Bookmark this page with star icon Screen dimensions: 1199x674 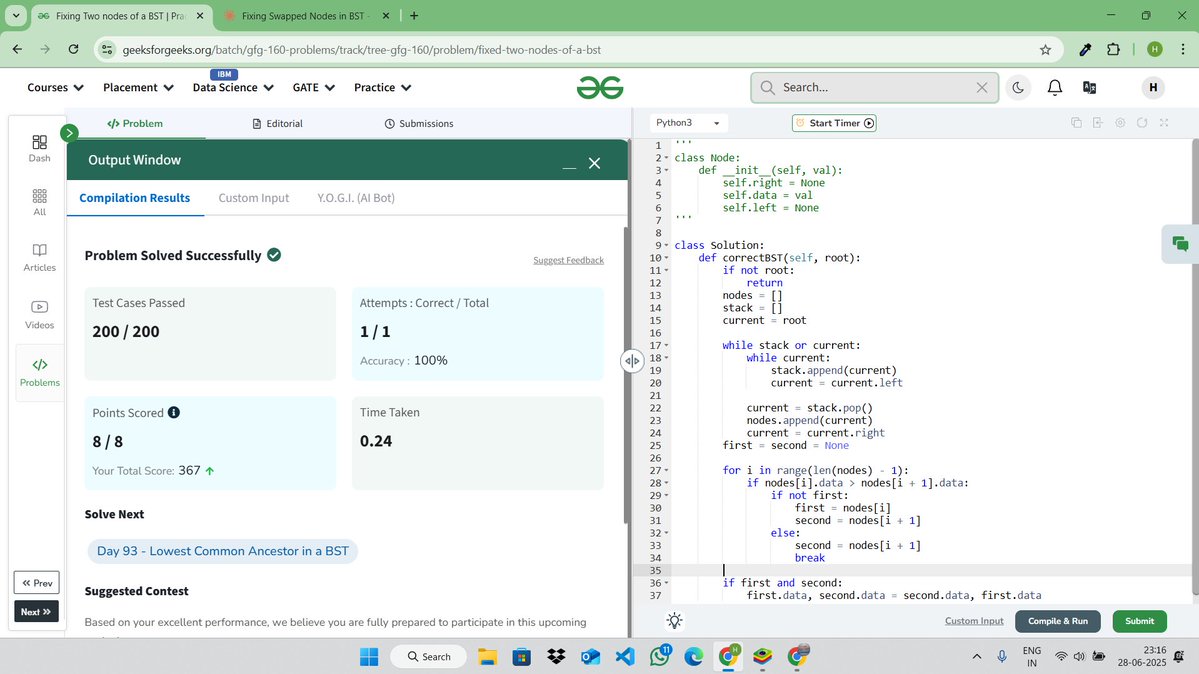[x=1045, y=50]
